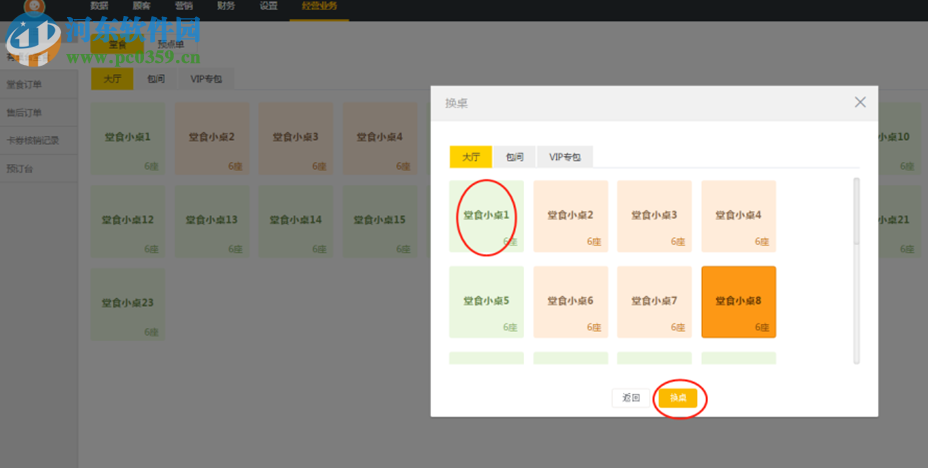Open the 财务 top menu

click(x=226, y=7)
